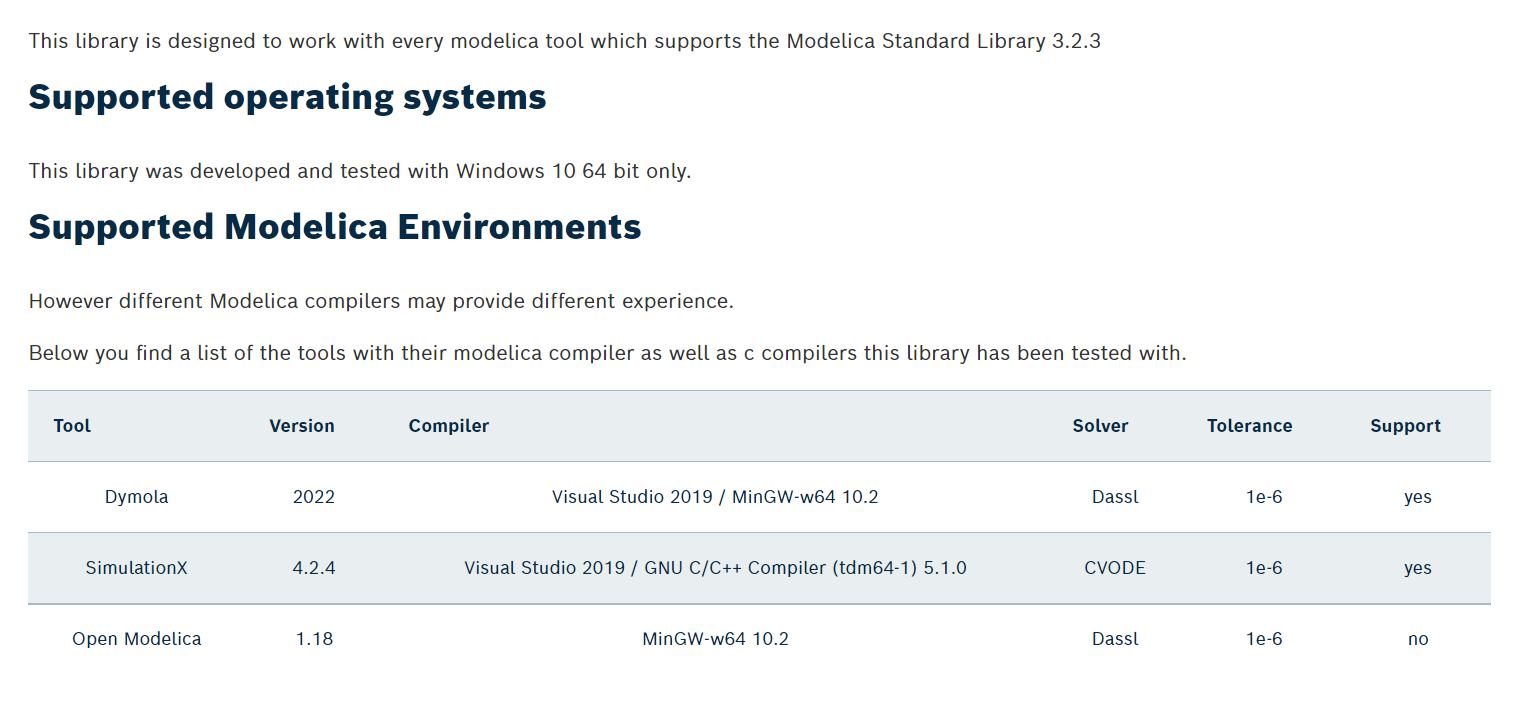Click the Compiler column header
Screen dimensions: 1529x713
pos(449,426)
